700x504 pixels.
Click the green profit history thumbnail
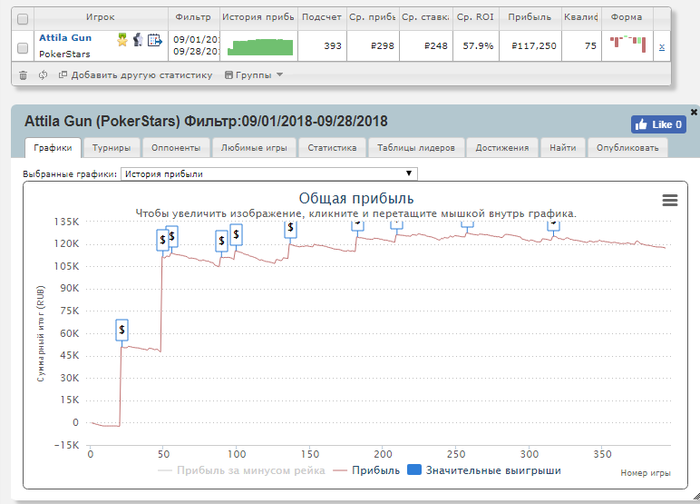point(260,47)
